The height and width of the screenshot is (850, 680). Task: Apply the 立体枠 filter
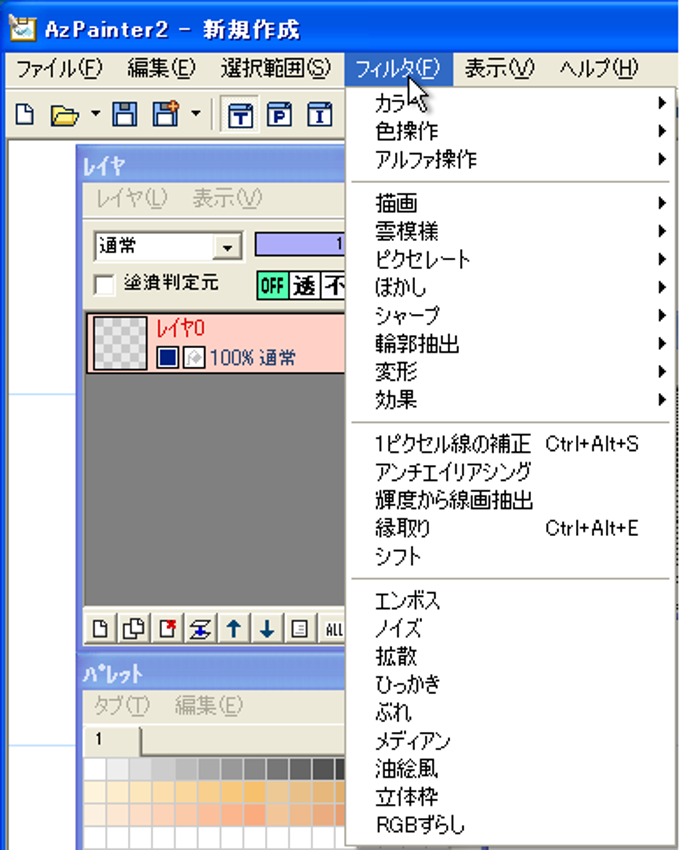(x=510, y=798)
